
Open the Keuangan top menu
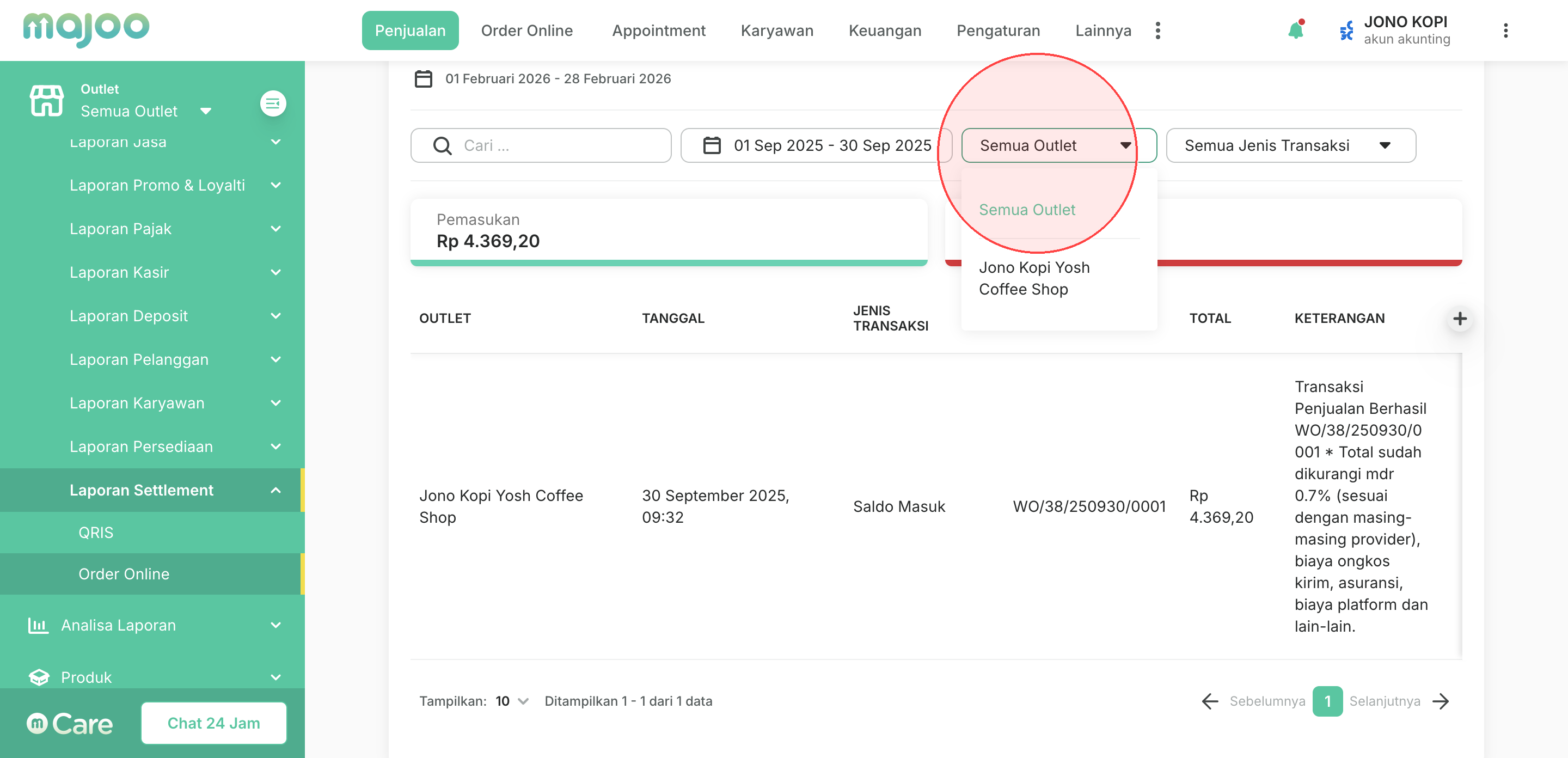(884, 30)
